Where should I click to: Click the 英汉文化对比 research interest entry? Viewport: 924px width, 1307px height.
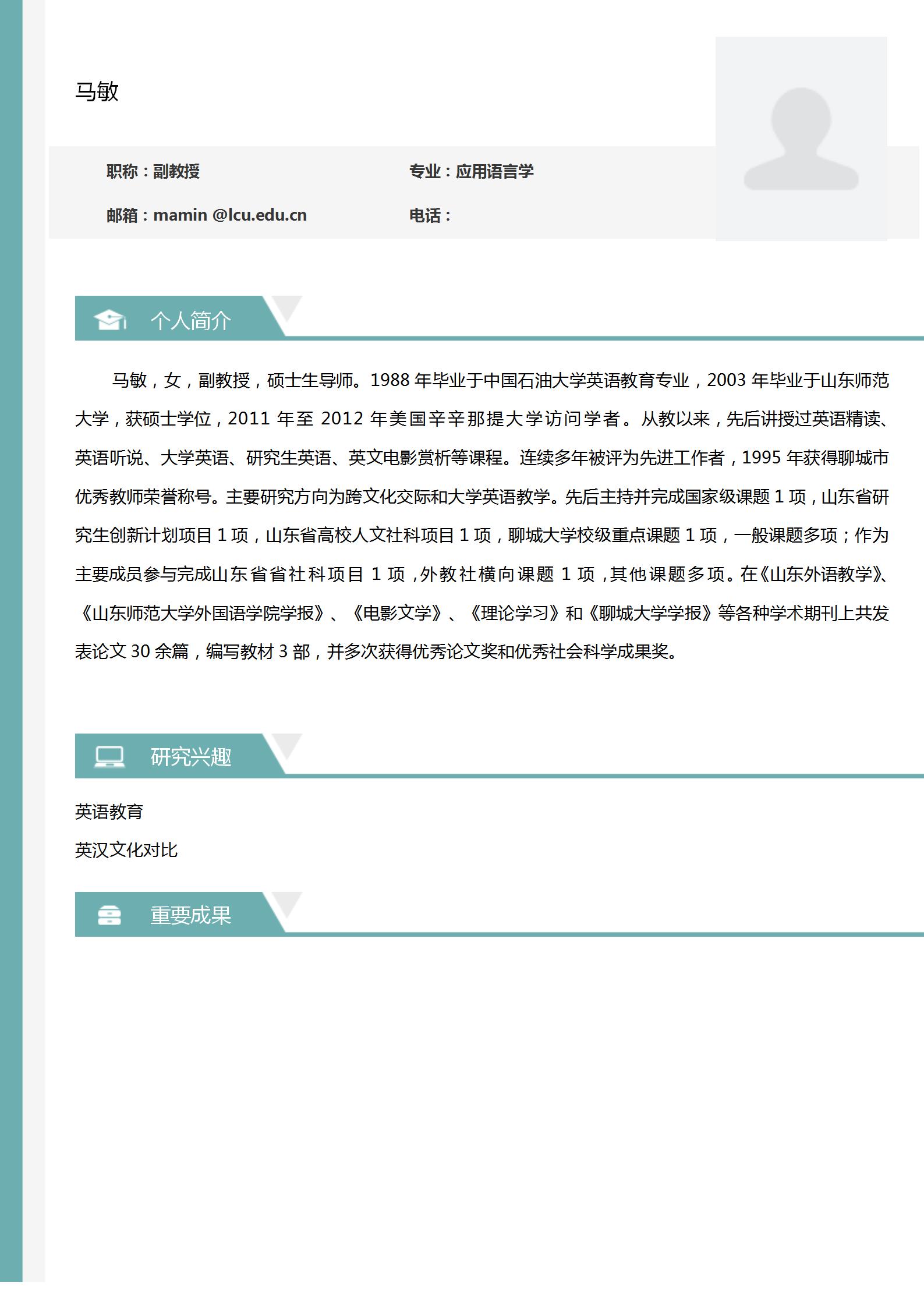tap(126, 850)
